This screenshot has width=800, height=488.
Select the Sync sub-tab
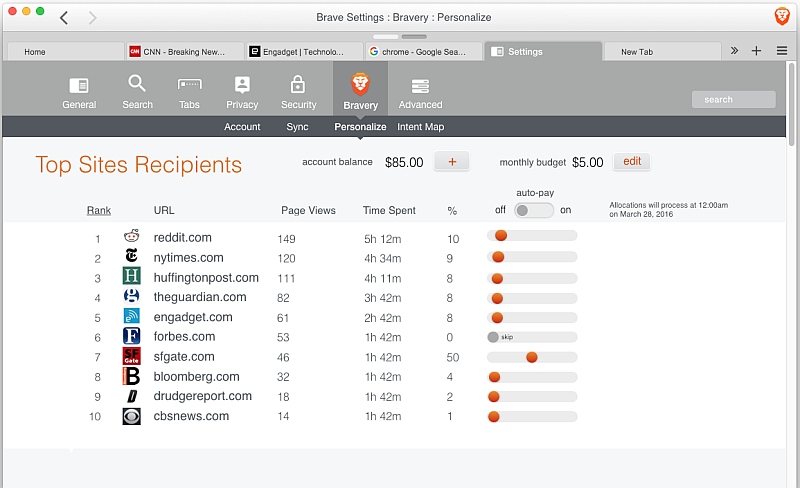point(297,127)
